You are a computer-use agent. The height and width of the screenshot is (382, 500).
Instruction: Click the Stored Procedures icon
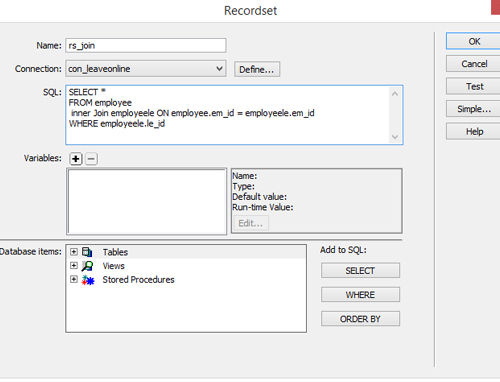point(88,280)
